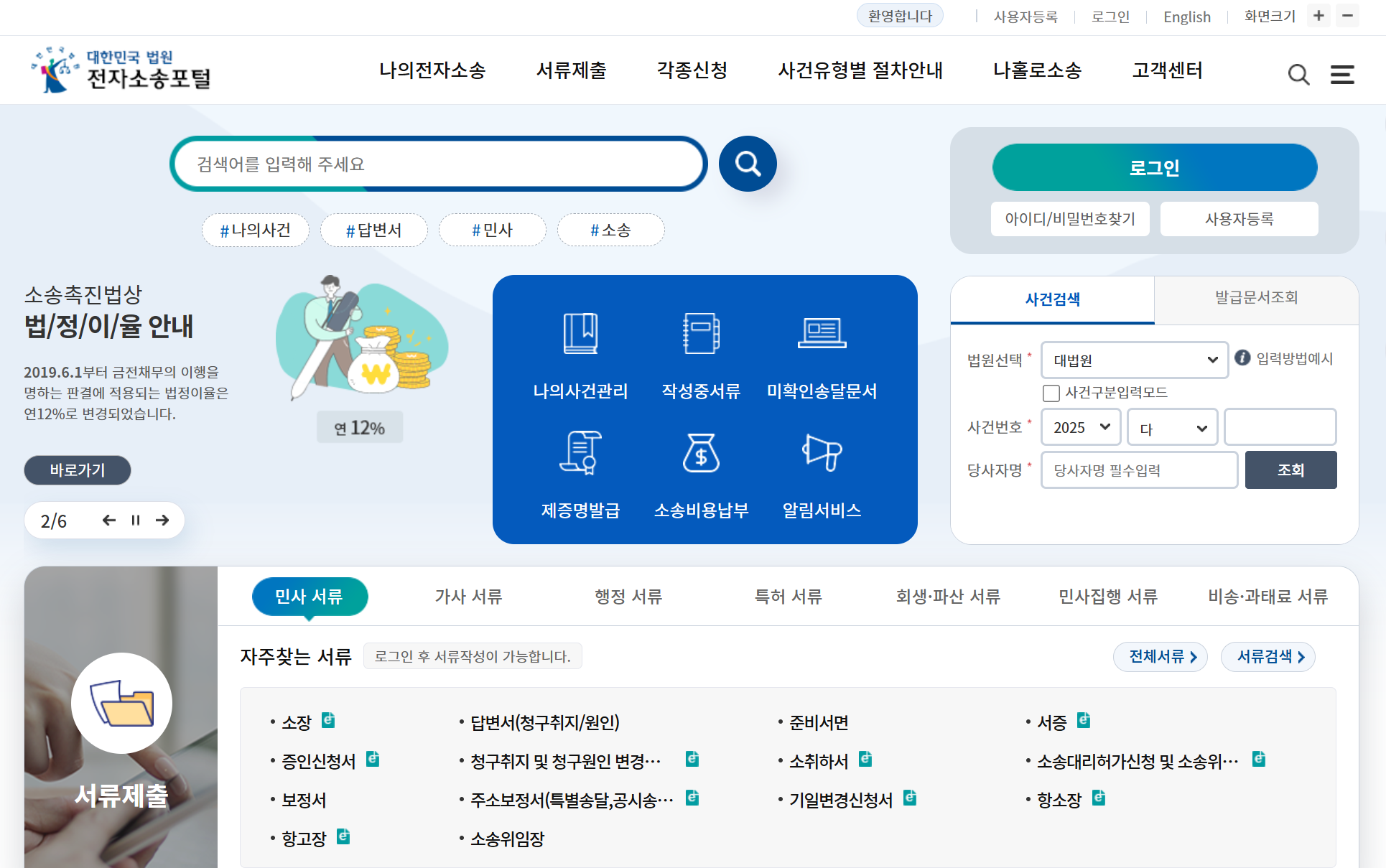Open the case year 2025 dropdown
This screenshot has height=868, width=1386.
pos(1080,426)
